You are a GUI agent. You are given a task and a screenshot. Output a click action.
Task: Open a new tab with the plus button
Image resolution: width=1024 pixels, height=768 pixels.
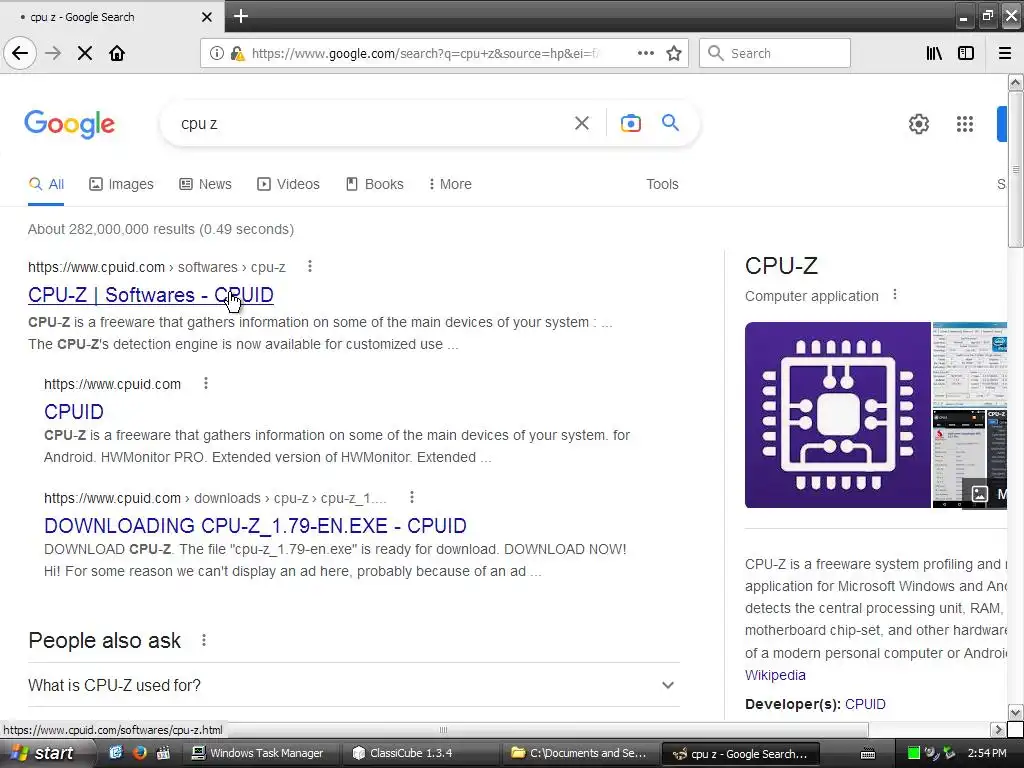241,16
